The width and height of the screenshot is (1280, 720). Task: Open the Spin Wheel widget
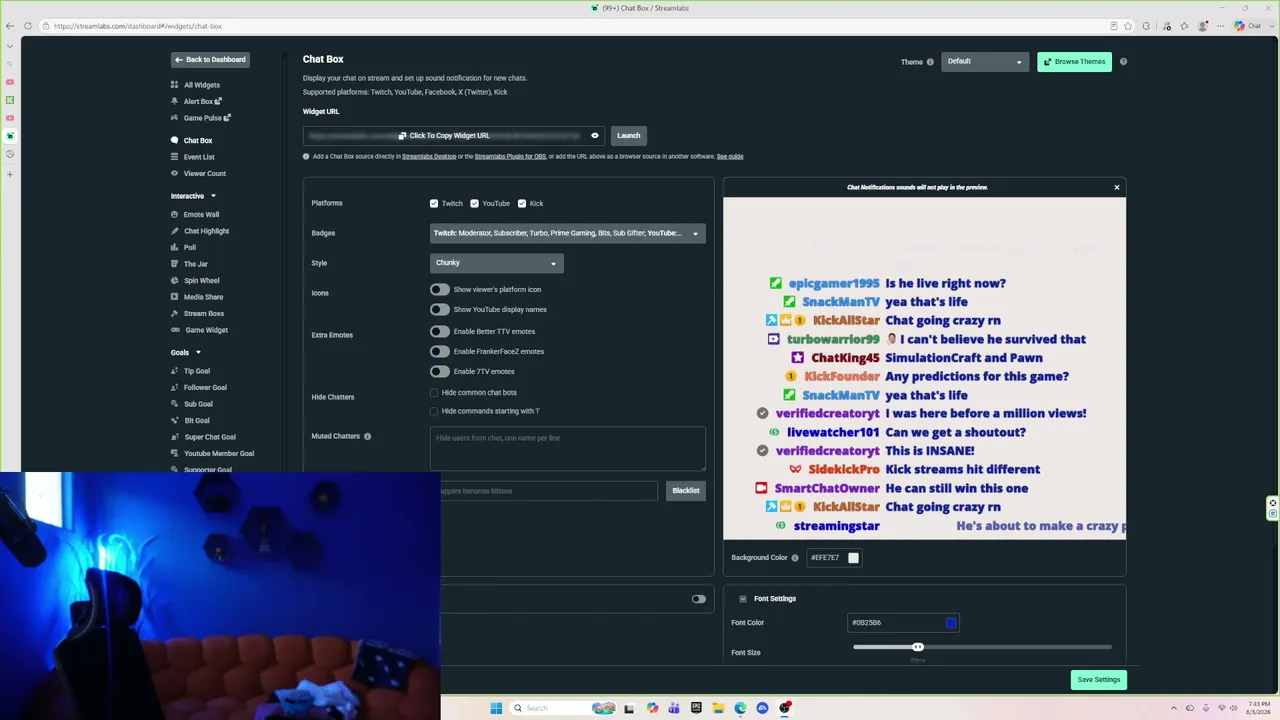pyautogui.click(x=201, y=281)
